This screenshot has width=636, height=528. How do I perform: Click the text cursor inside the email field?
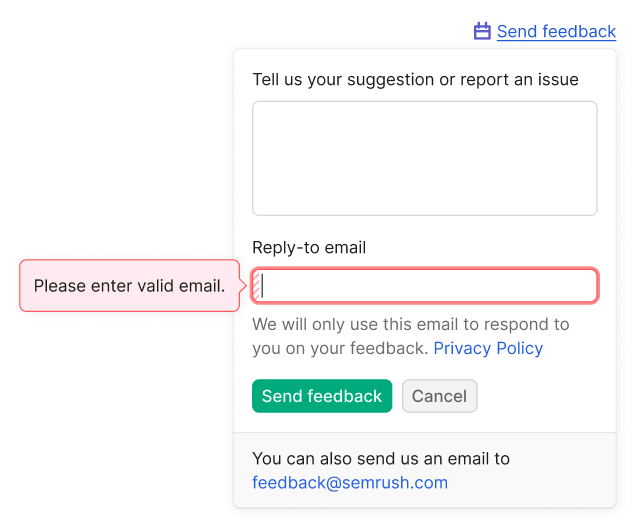[262, 285]
